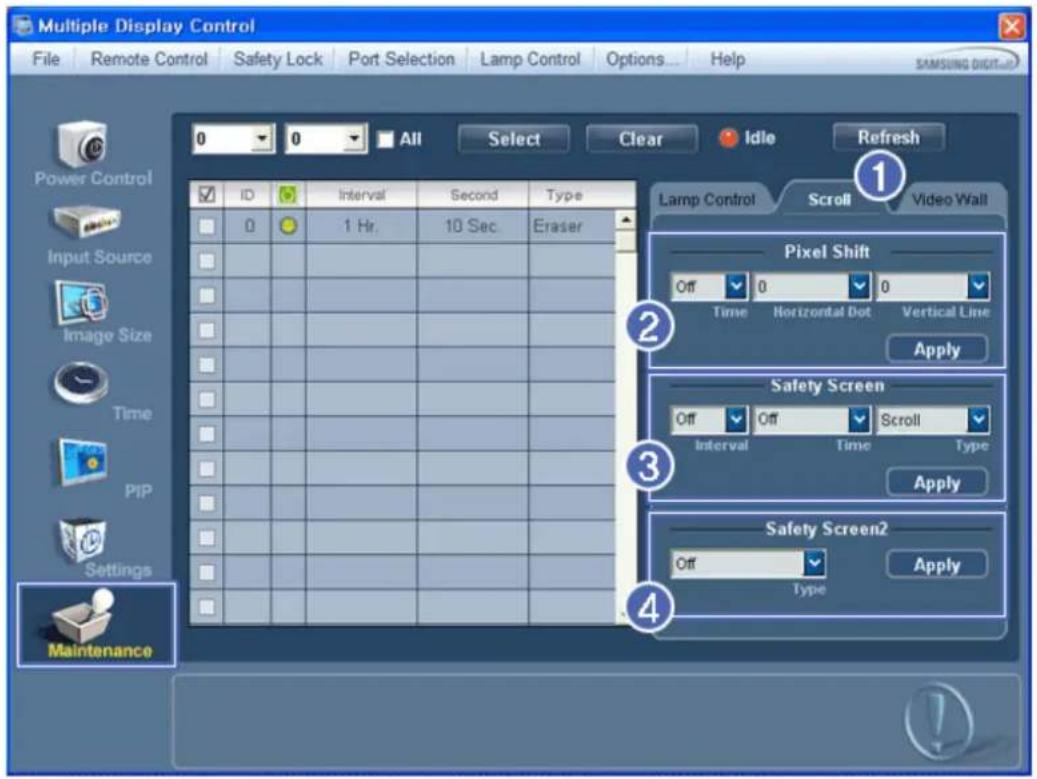Switch to the Lamp Control tab
This screenshot has width=1037, height=779.
[706, 199]
